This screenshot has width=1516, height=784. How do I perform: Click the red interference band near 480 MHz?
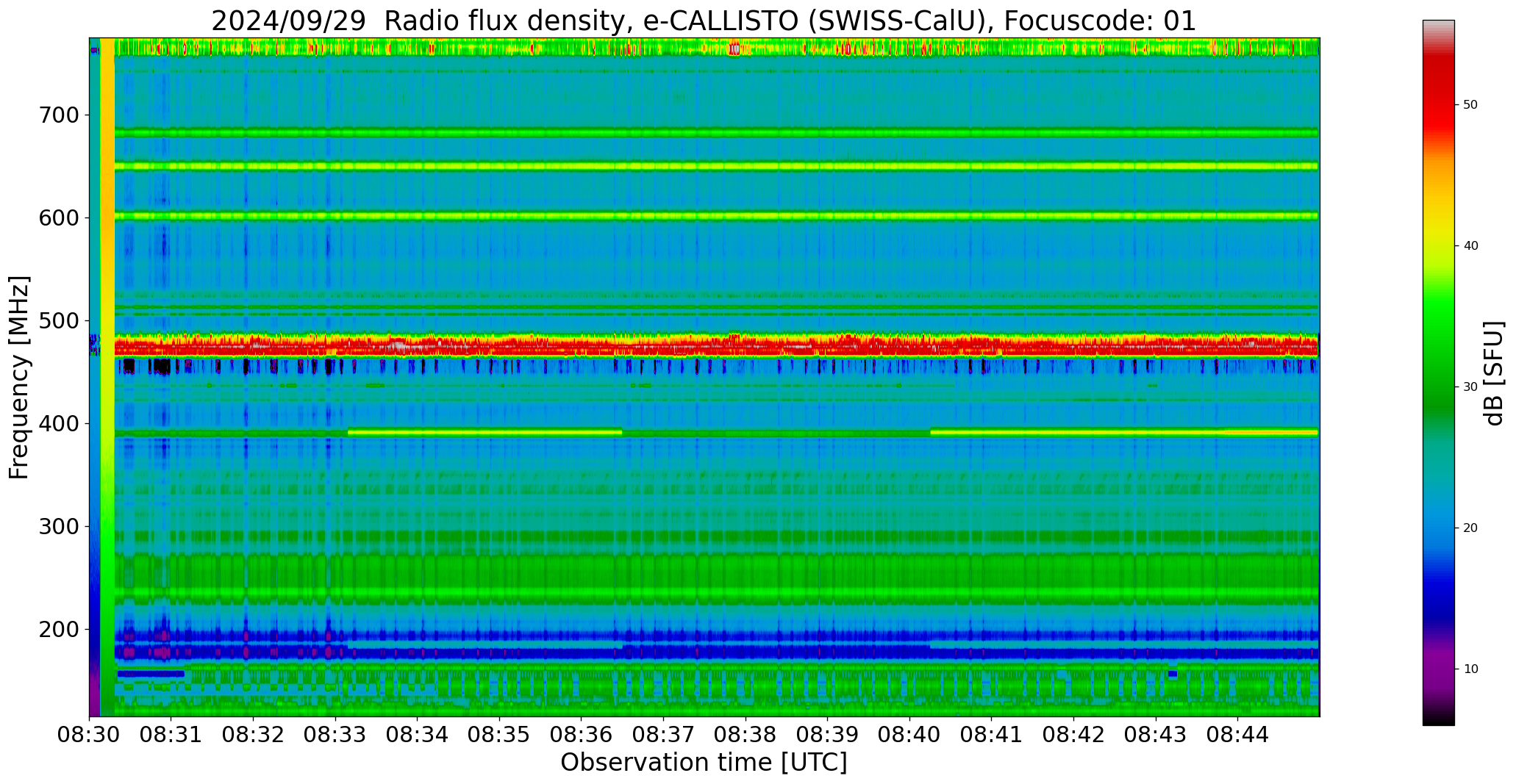click(x=717, y=345)
